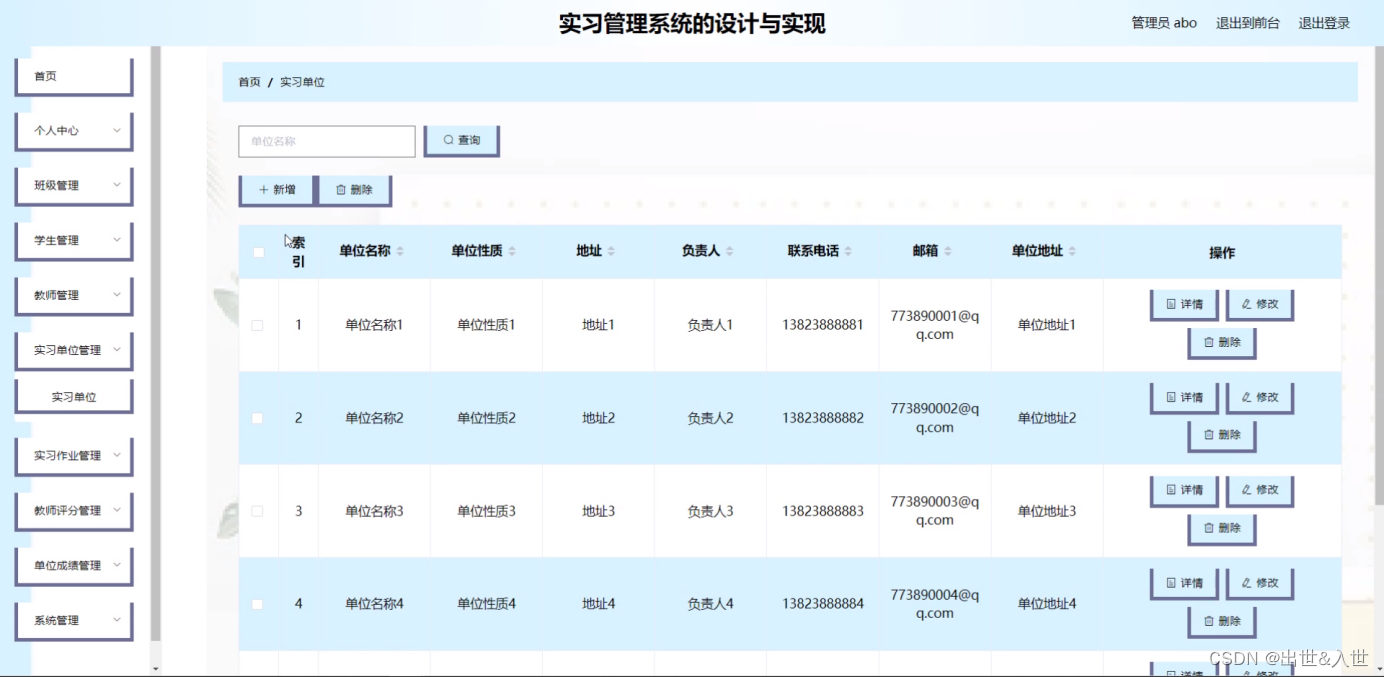Sort by 单位性质 column arrows

coord(512,252)
